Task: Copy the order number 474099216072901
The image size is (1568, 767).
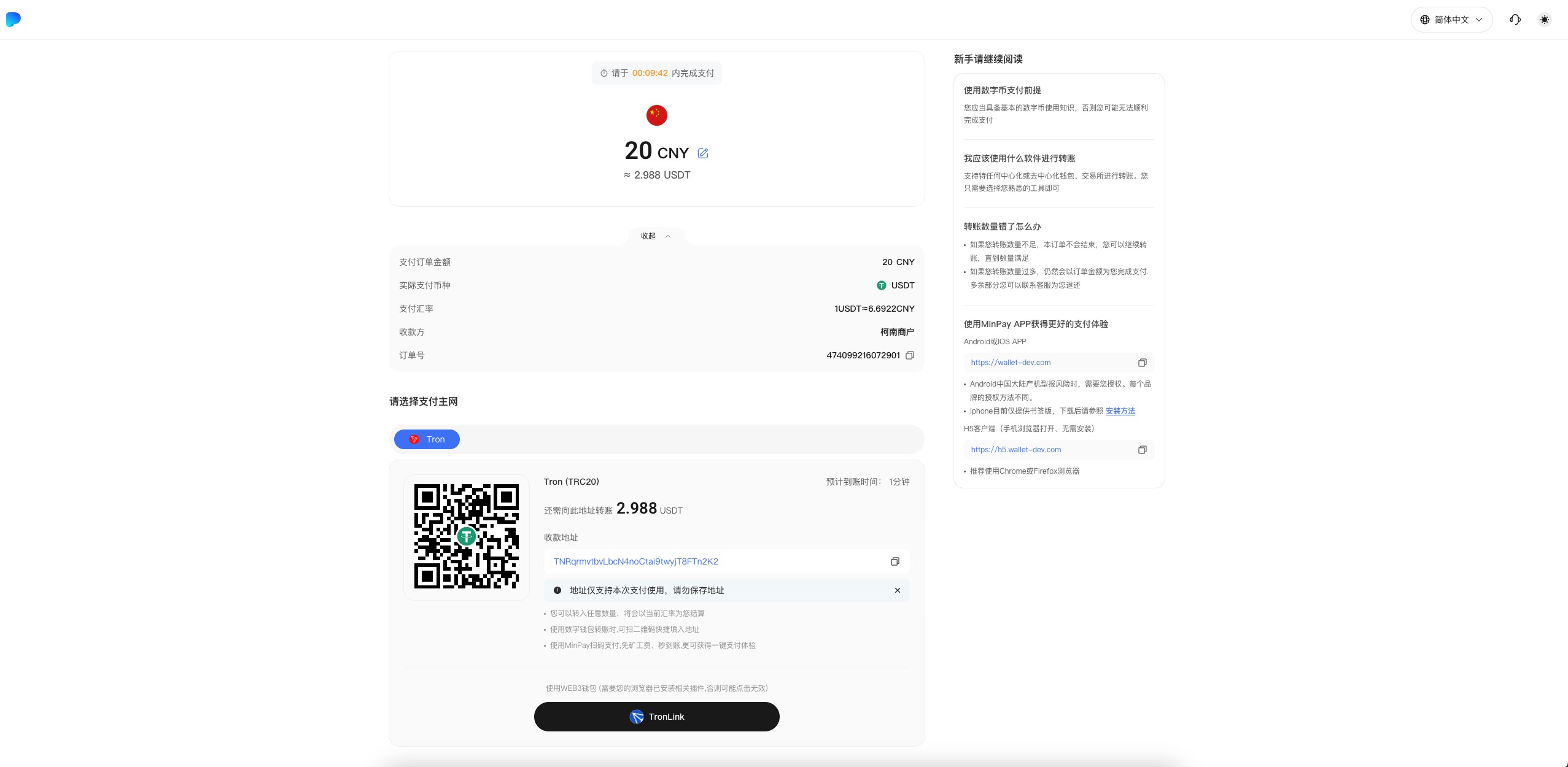Action: click(x=910, y=355)
